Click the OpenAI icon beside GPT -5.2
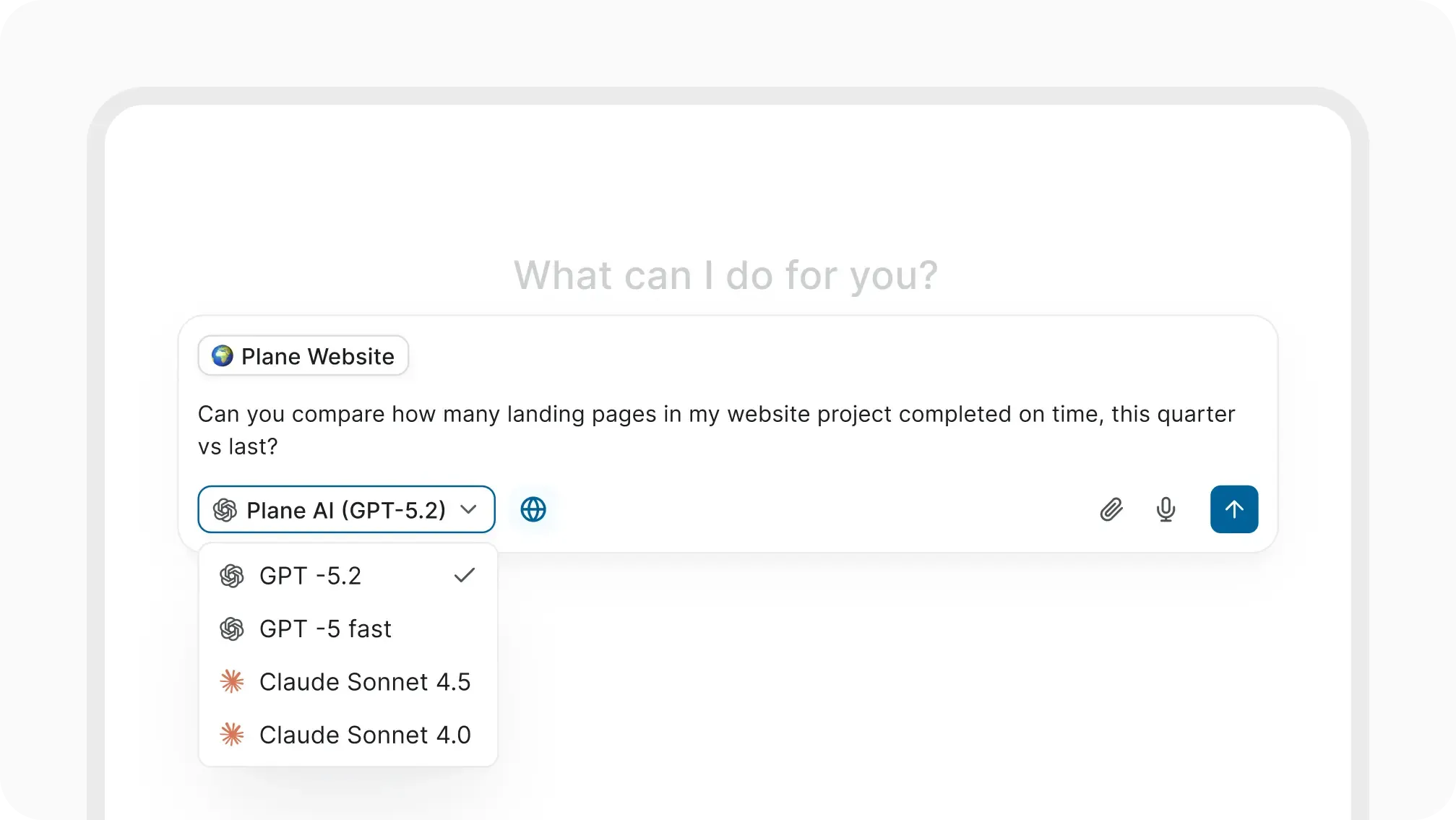Viewport: 1456px width, 820px height. pos(232,576)
